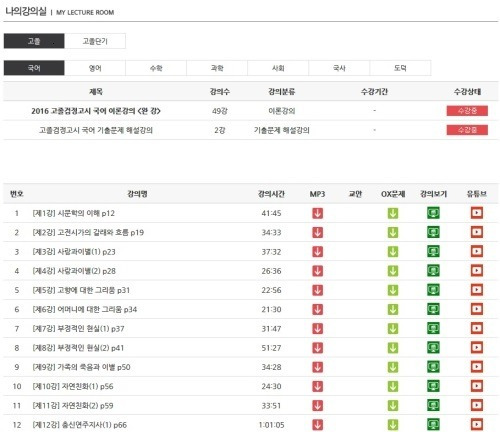Switch to the 도덕 subject tab
The image size is (500, 432).
pos(400,68)
